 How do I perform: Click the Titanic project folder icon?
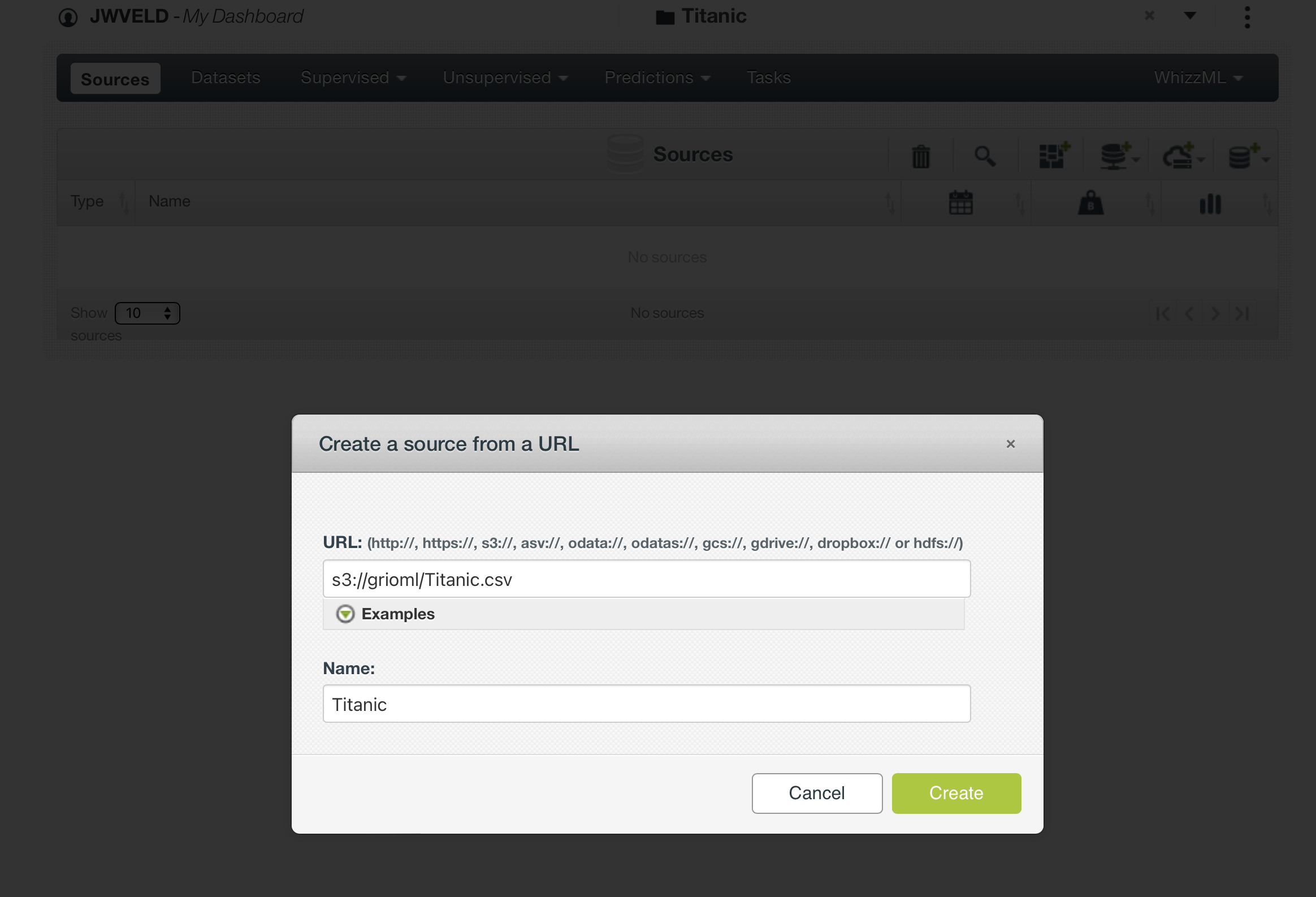click(665, 17)
